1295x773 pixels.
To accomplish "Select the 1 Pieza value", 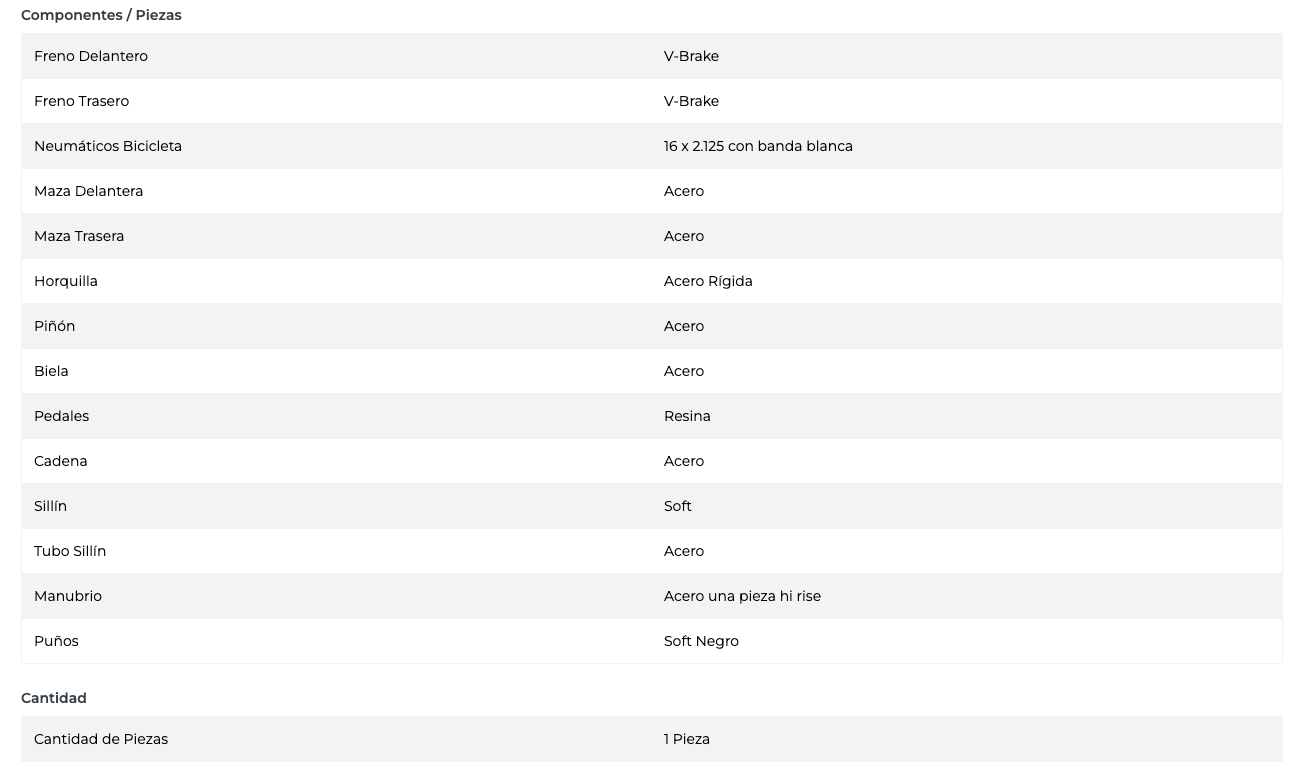I will coord(686,739).
